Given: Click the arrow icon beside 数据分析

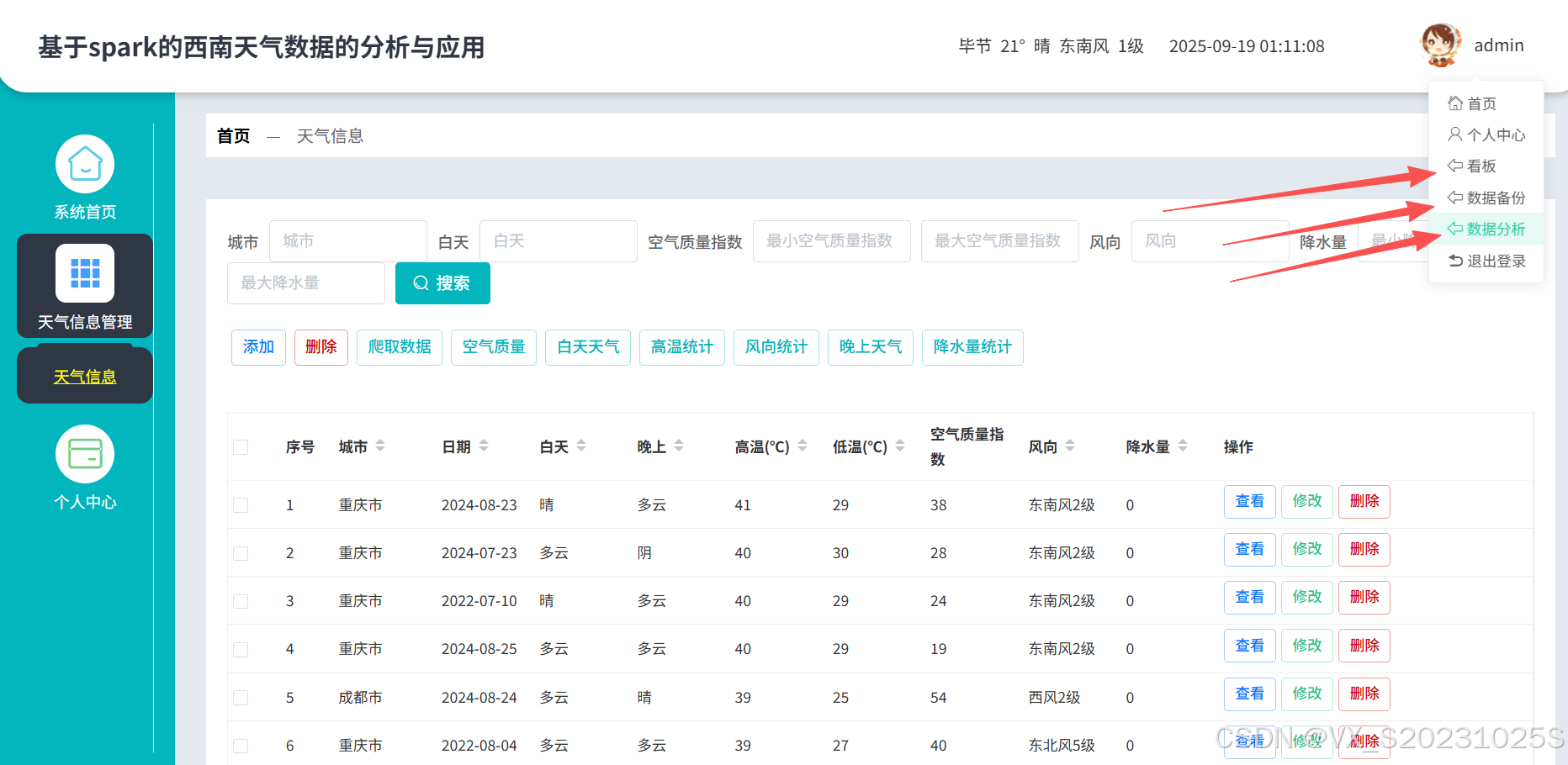Looking at the screenshot, I should (x=1455, y=229).
